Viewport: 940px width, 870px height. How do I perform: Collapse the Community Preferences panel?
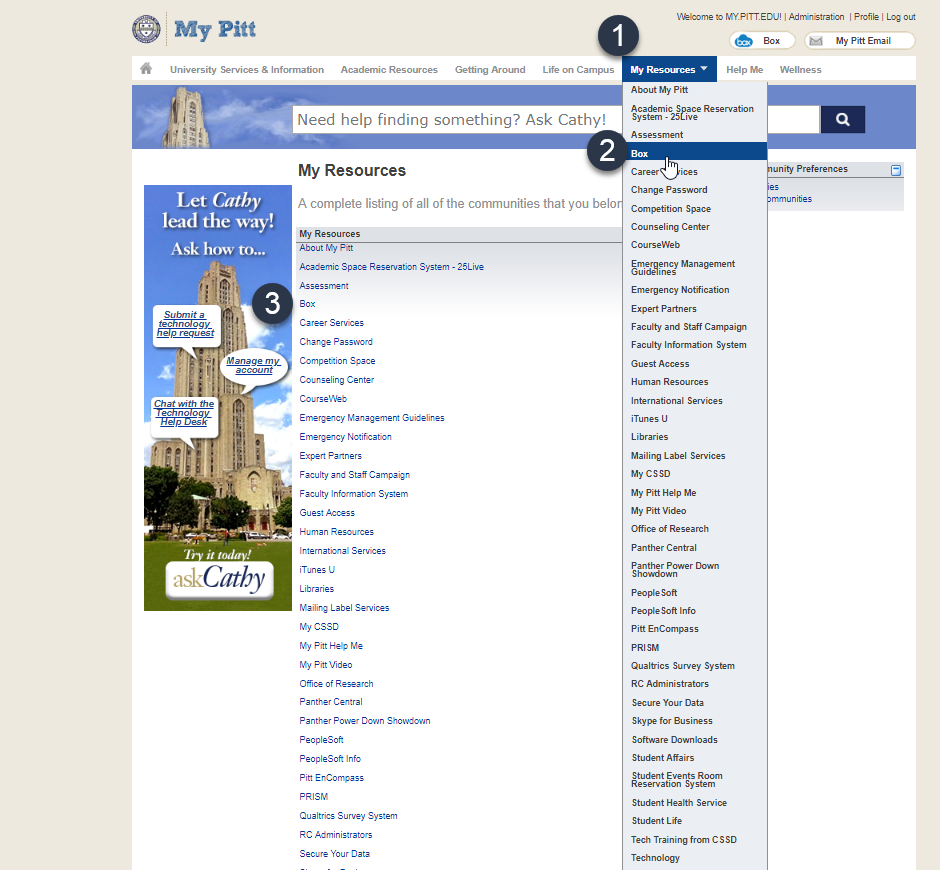pyautogui.click(x=896, y=170)
